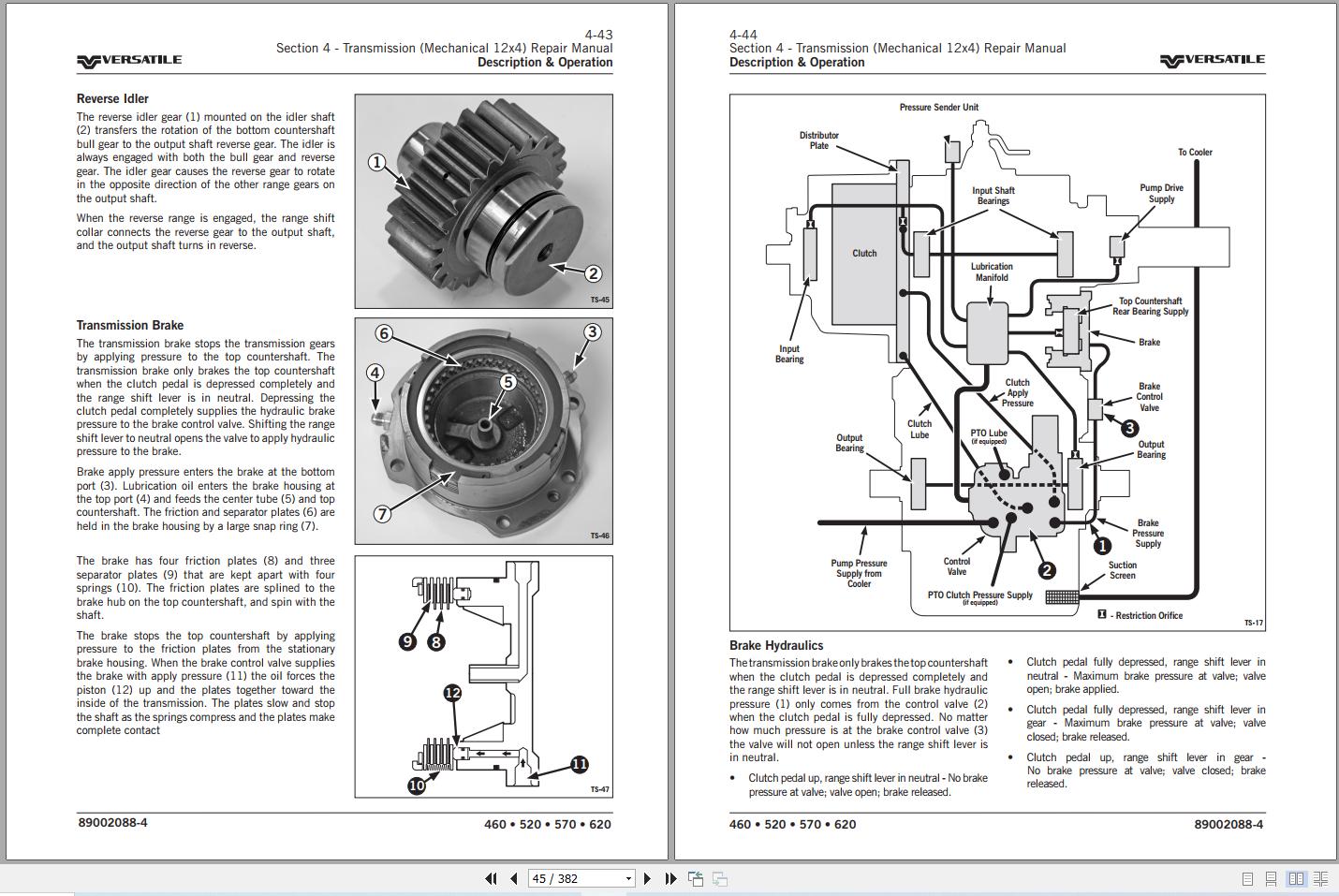
Task: Open the page number dropdown arrow
Action: tap(628, 878)
